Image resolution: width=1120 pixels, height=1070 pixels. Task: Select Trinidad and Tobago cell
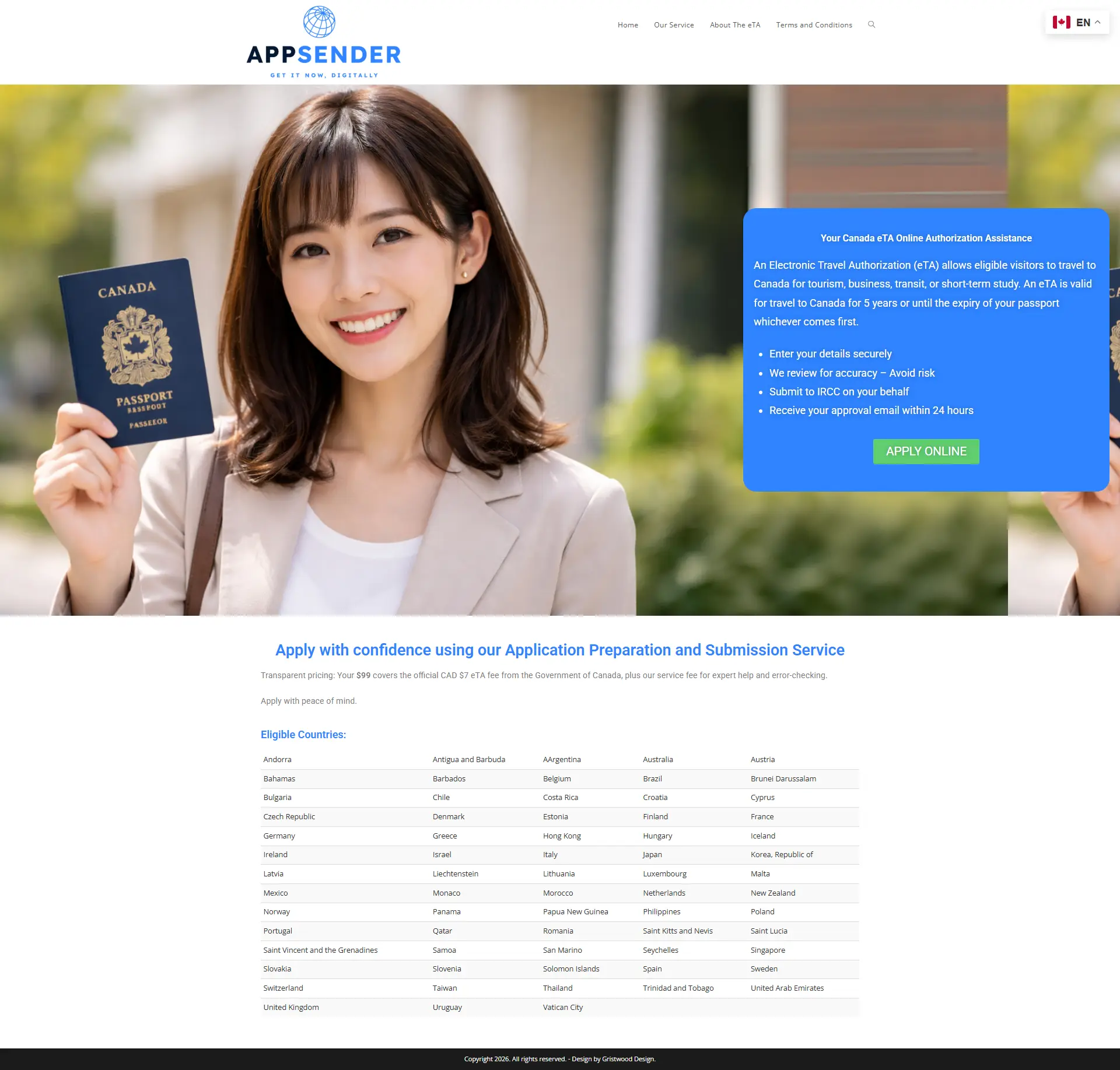[678, 988]
